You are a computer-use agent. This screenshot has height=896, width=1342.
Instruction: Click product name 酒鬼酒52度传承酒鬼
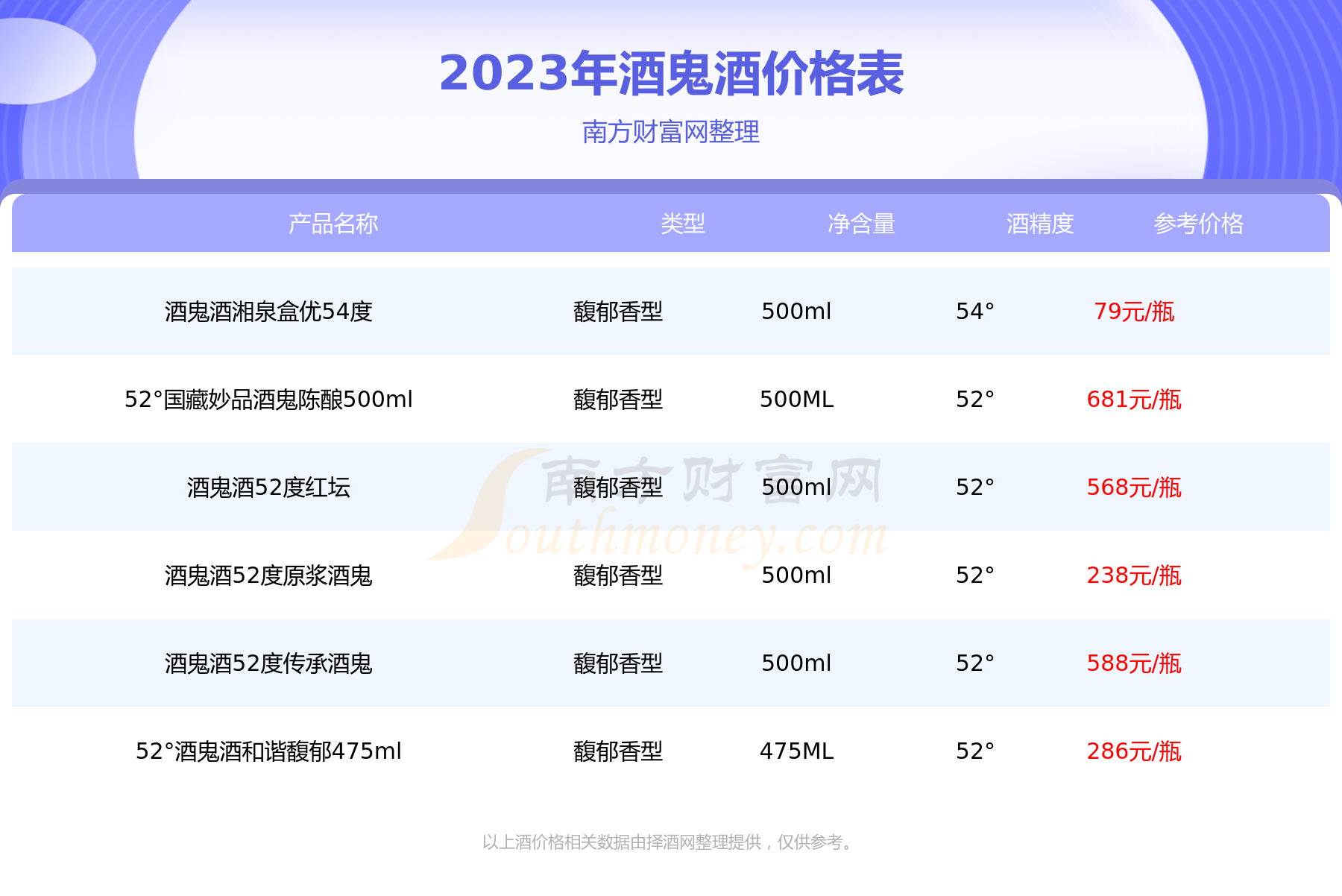(x=268, y=663)
